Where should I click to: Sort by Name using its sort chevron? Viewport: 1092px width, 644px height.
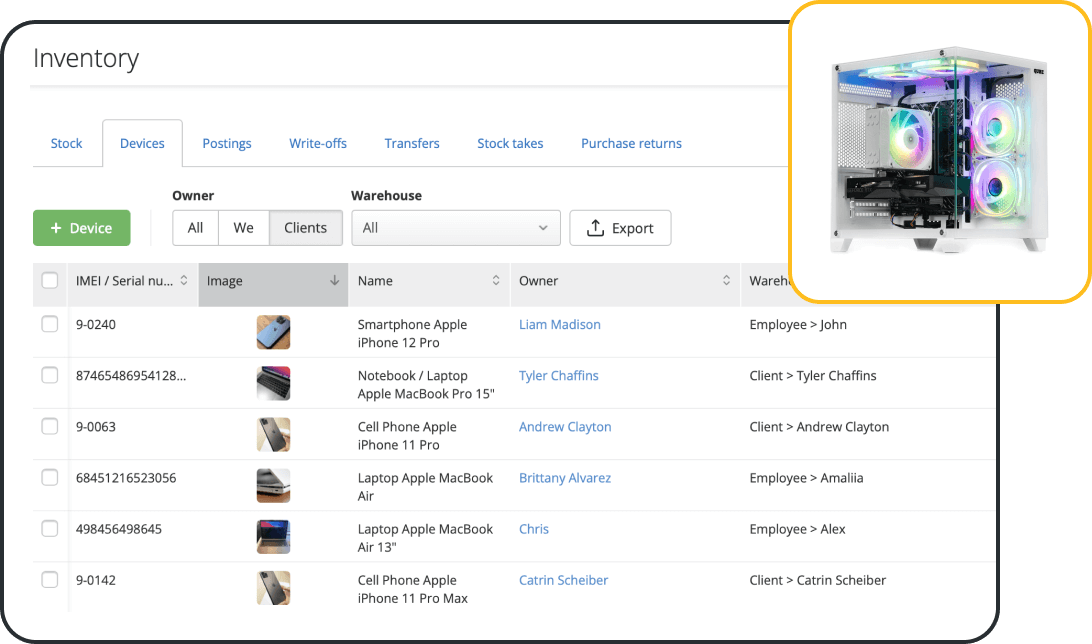(x=497, y=282)
